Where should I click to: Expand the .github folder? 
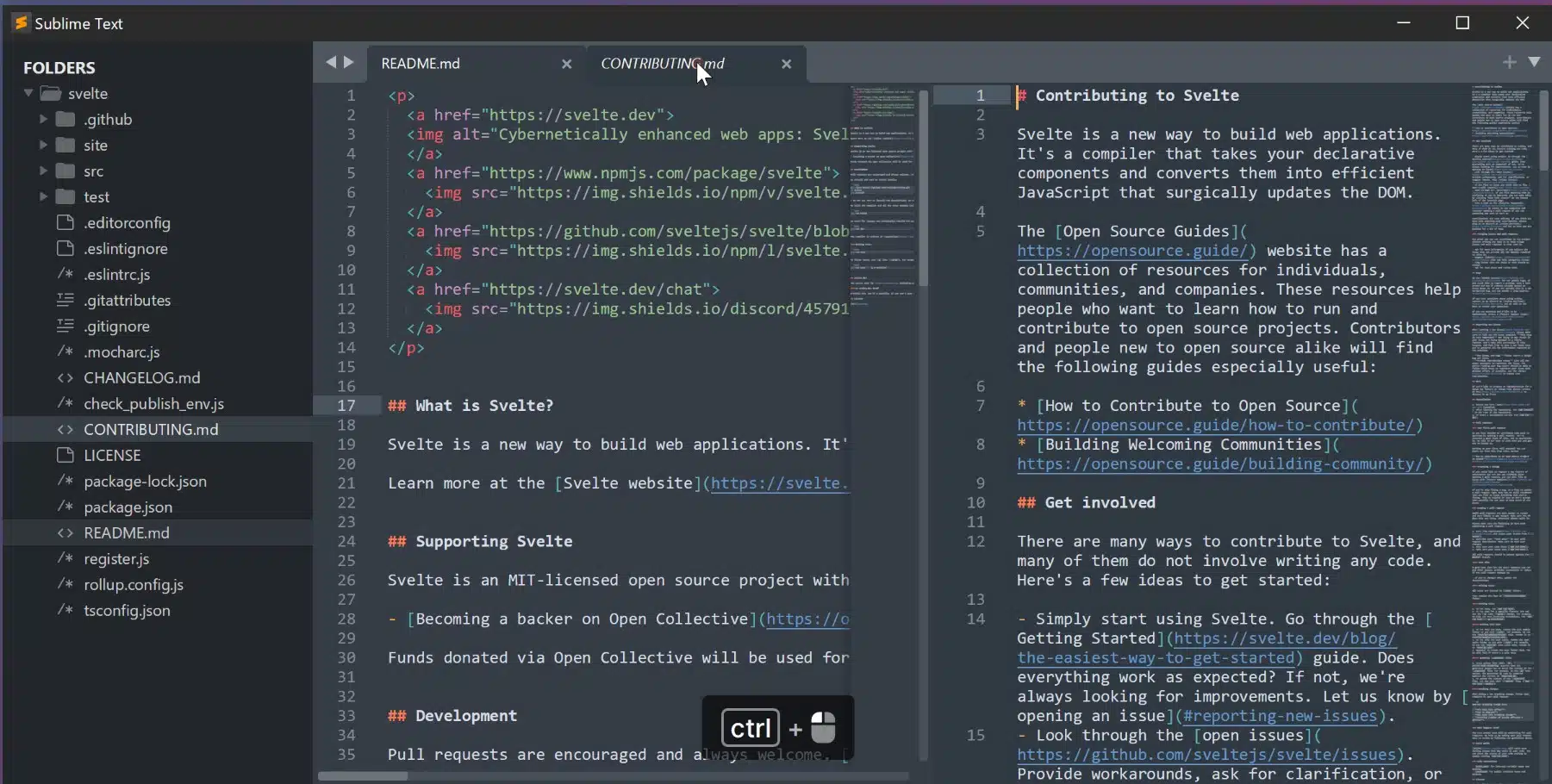point(43,119)
